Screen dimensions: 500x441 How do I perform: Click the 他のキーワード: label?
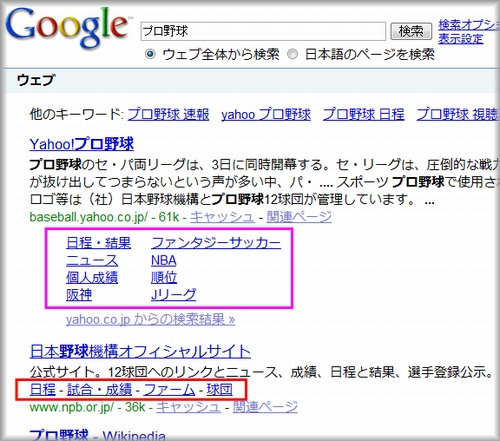[x=77, y=114]
